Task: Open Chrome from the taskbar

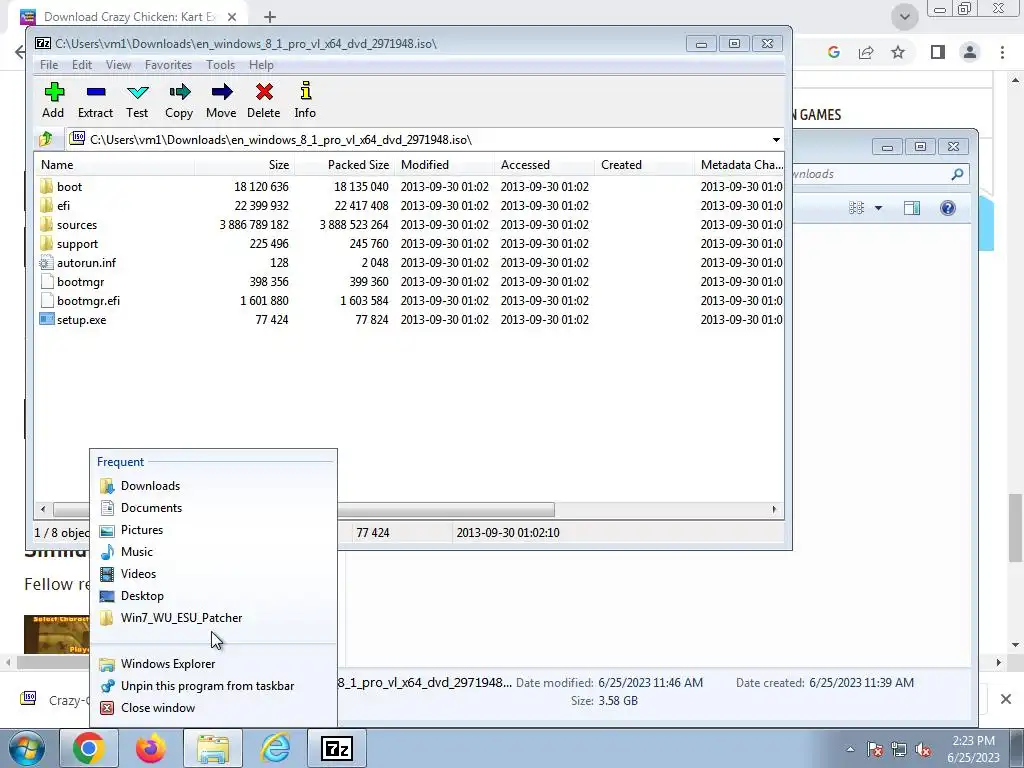Action: click(x=89, y=748)
